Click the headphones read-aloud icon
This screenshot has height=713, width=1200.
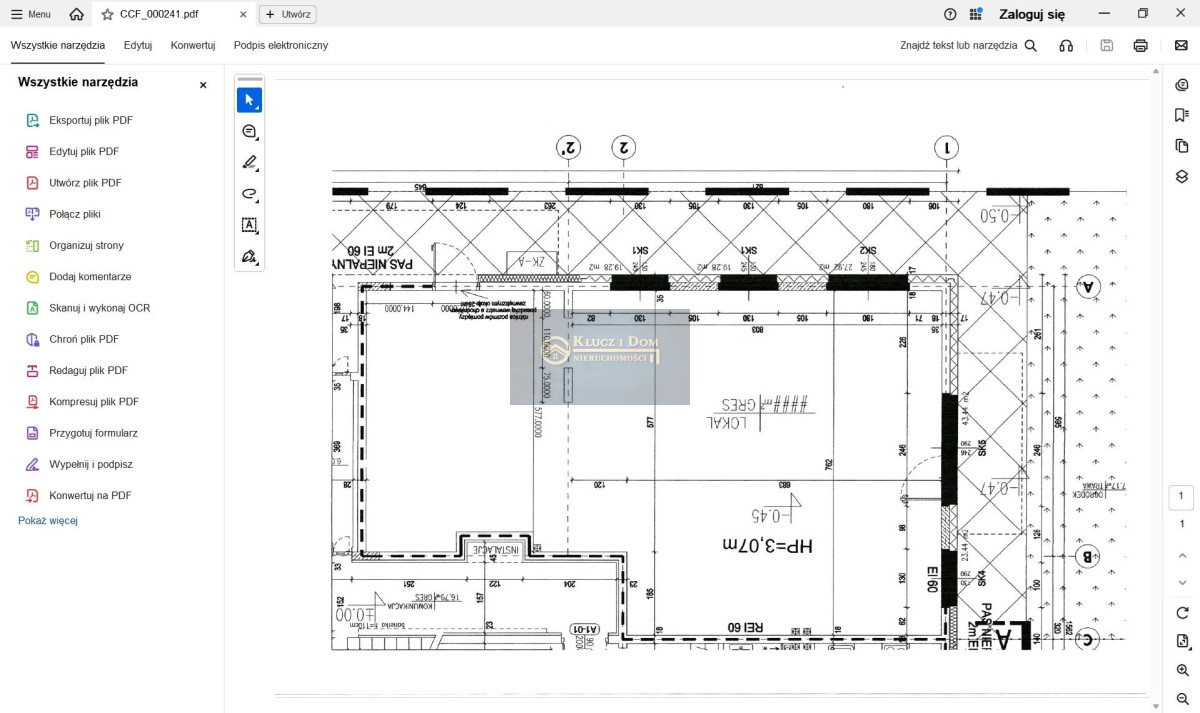1066,45
